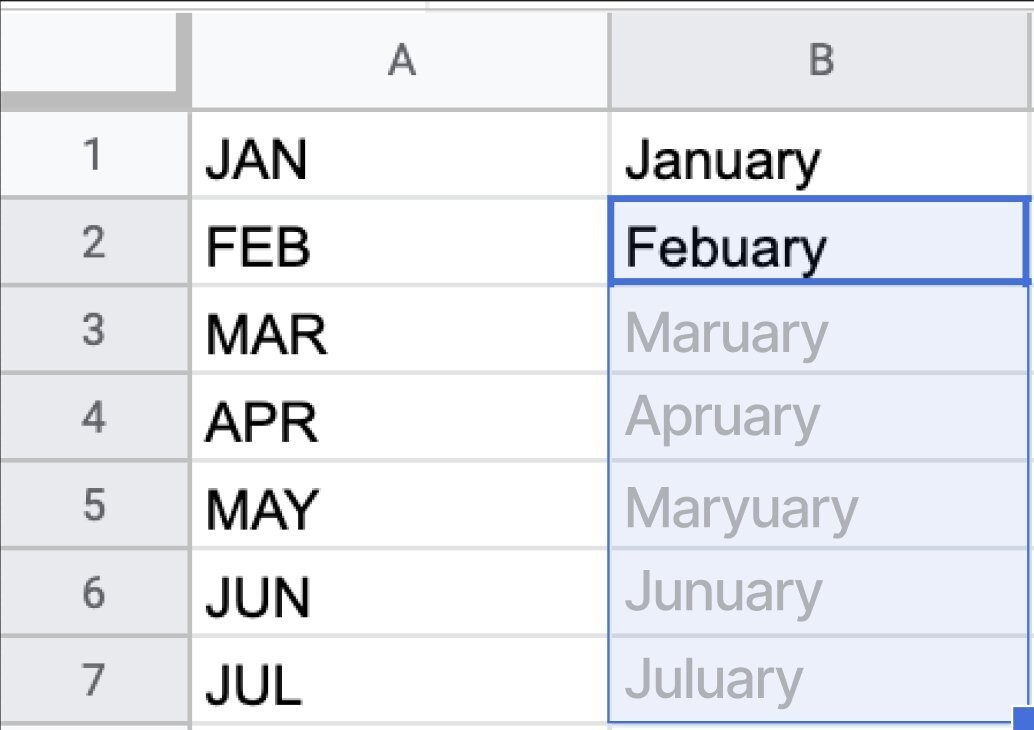Select row 3 header
This screenshot has width=1034, height=730.
point(94,329)
